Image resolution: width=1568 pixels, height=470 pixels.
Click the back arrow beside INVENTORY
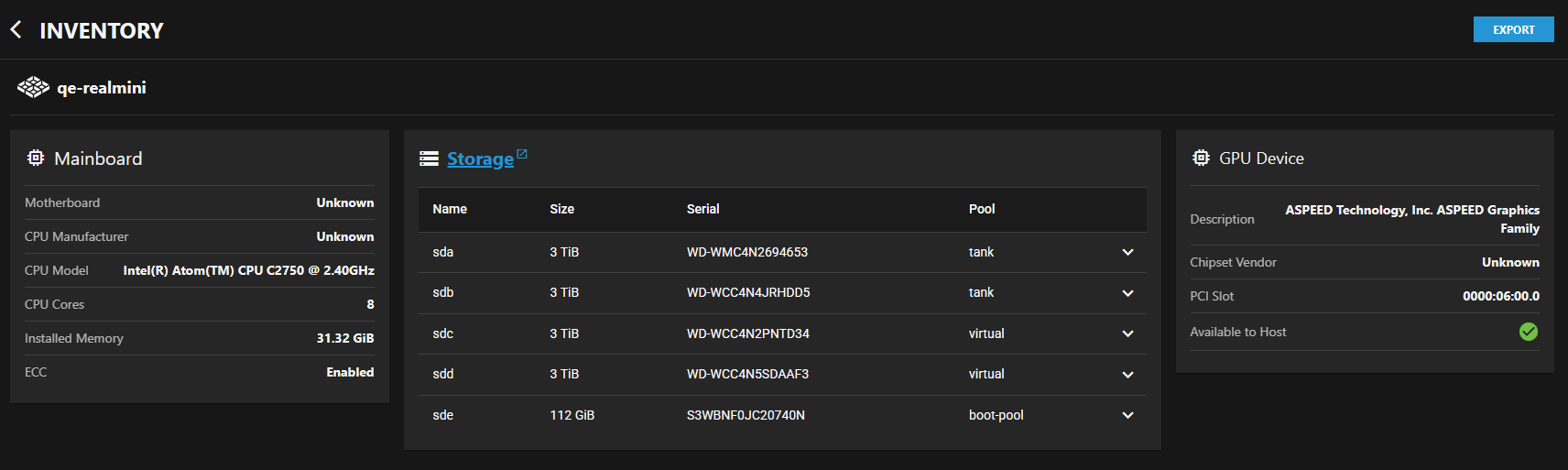pos(16,30)
